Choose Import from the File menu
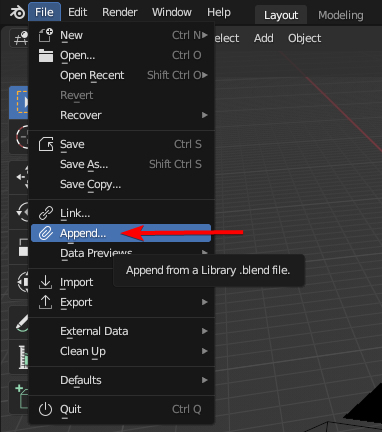Viewport: 382px width, 432px height. pyautogui.click(x=121, y=282)
